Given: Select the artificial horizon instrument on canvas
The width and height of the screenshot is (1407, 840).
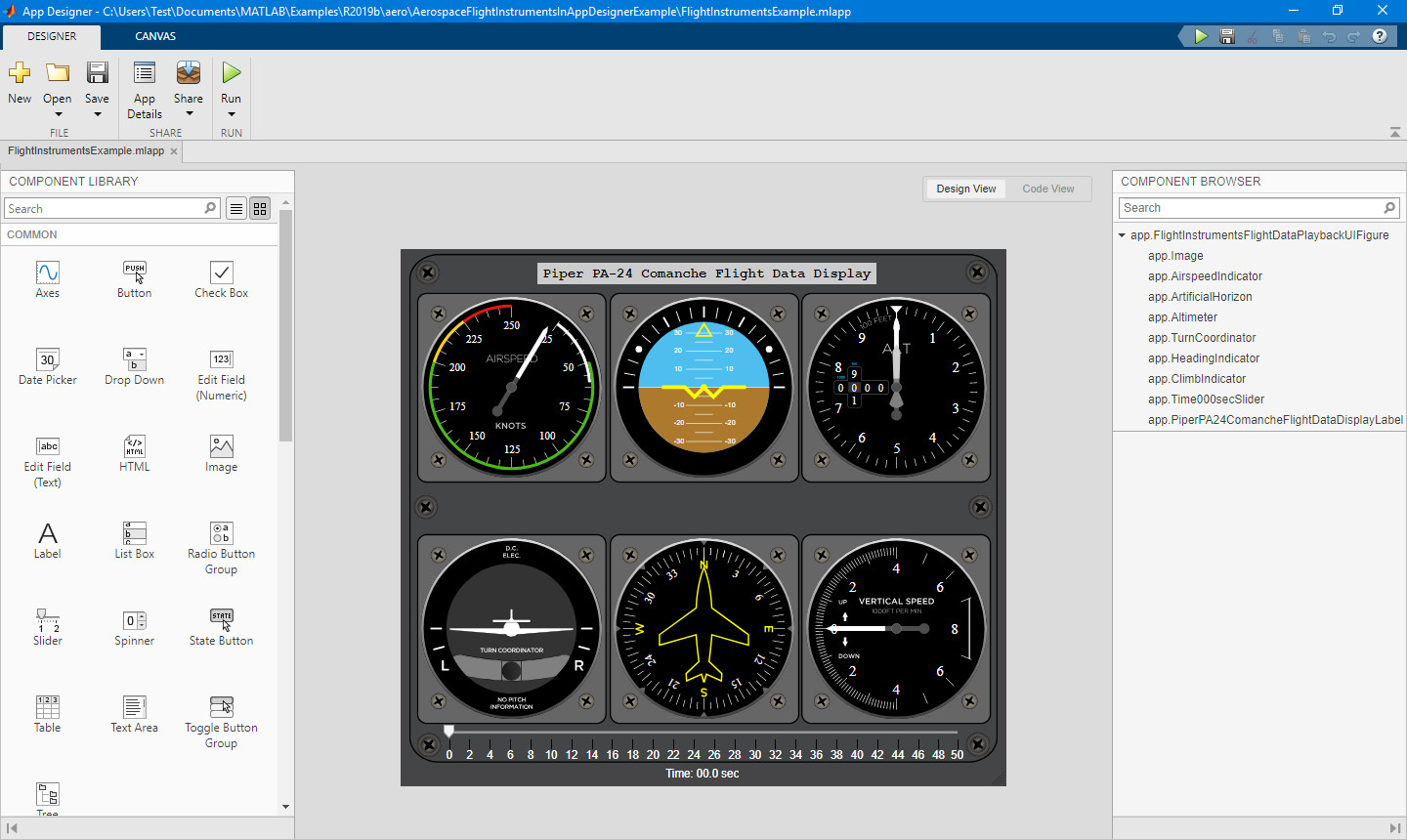Looking at the screenshot, I should click(703, 388).
